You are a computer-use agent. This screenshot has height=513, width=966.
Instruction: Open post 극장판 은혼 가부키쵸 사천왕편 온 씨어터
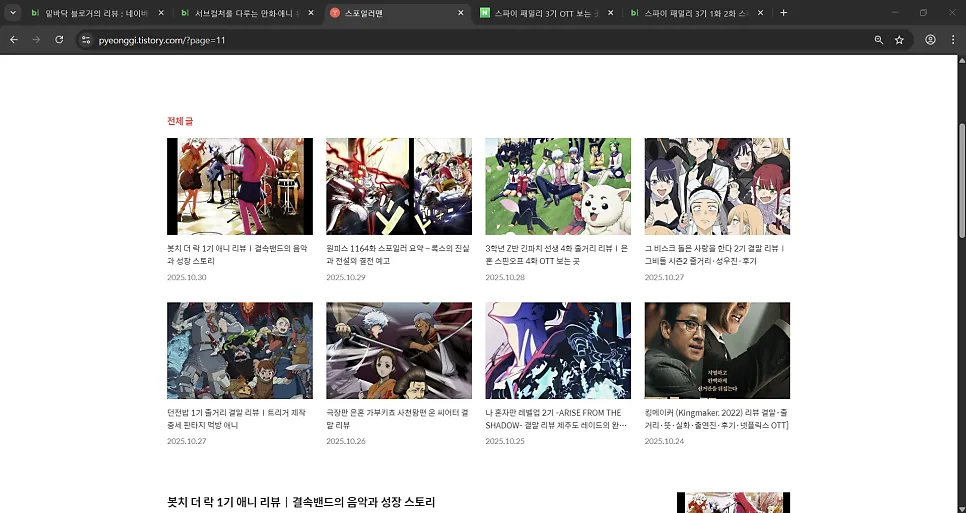click(397, 419)
